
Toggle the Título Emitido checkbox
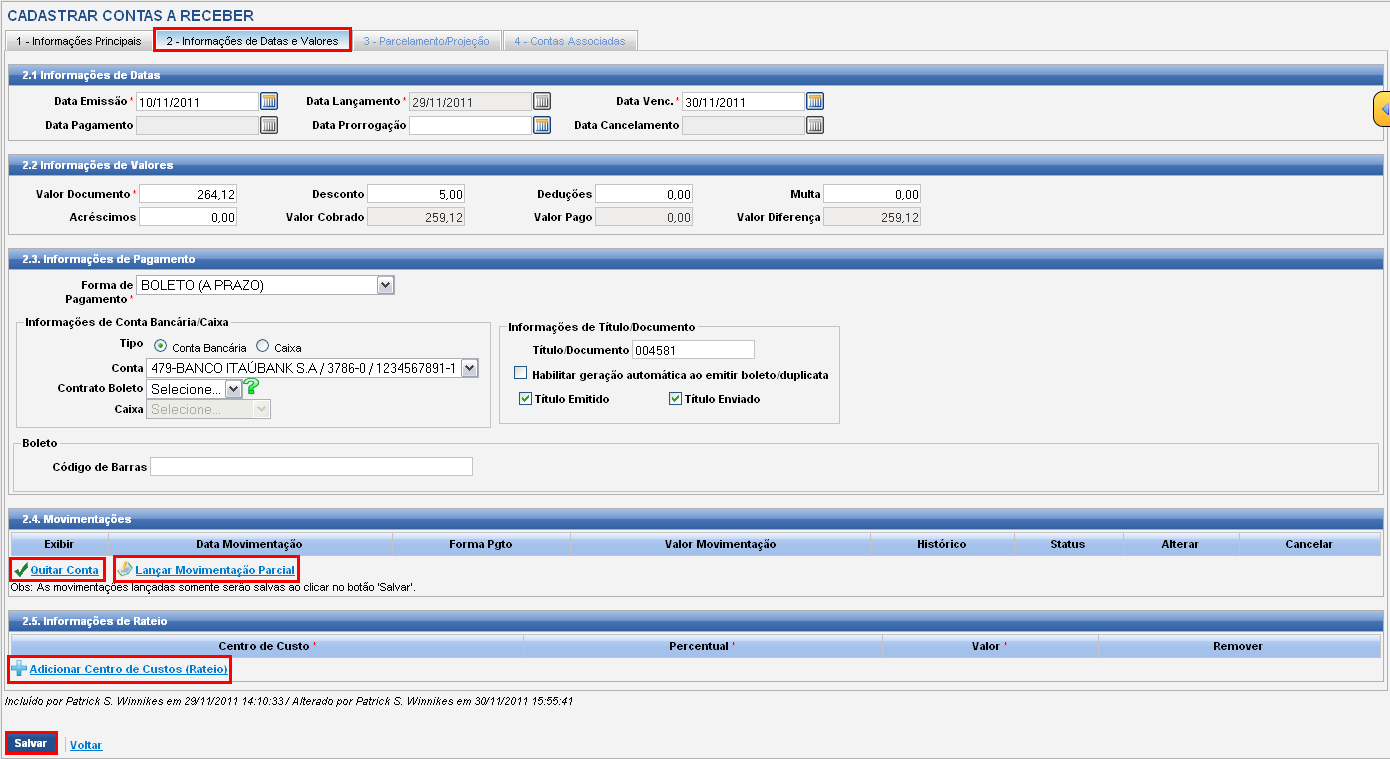[526, 398]
